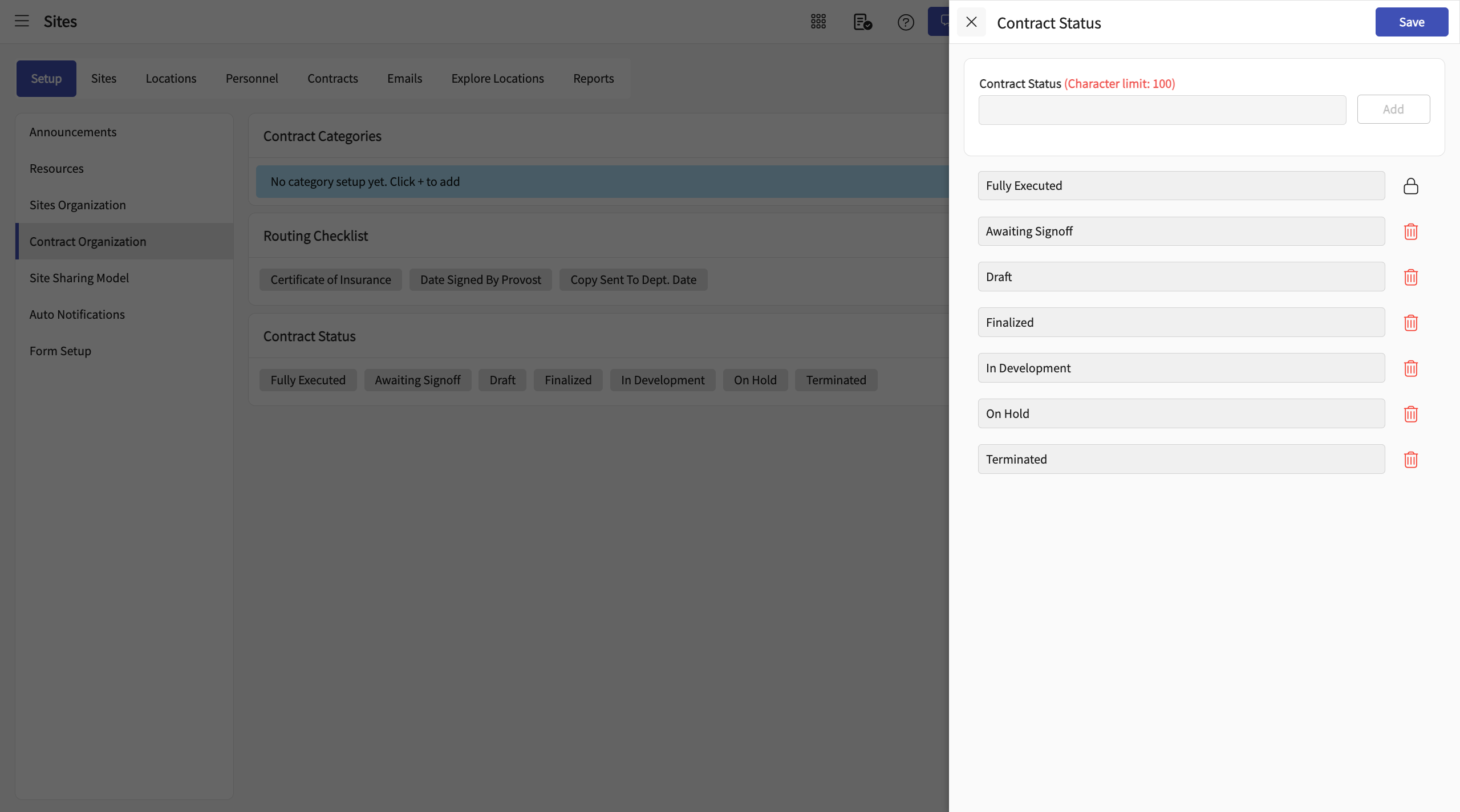The height and width of the screenshot is (812, 1460).
Task: Open the Explore Locations tab
Action: tap(497, 79)
